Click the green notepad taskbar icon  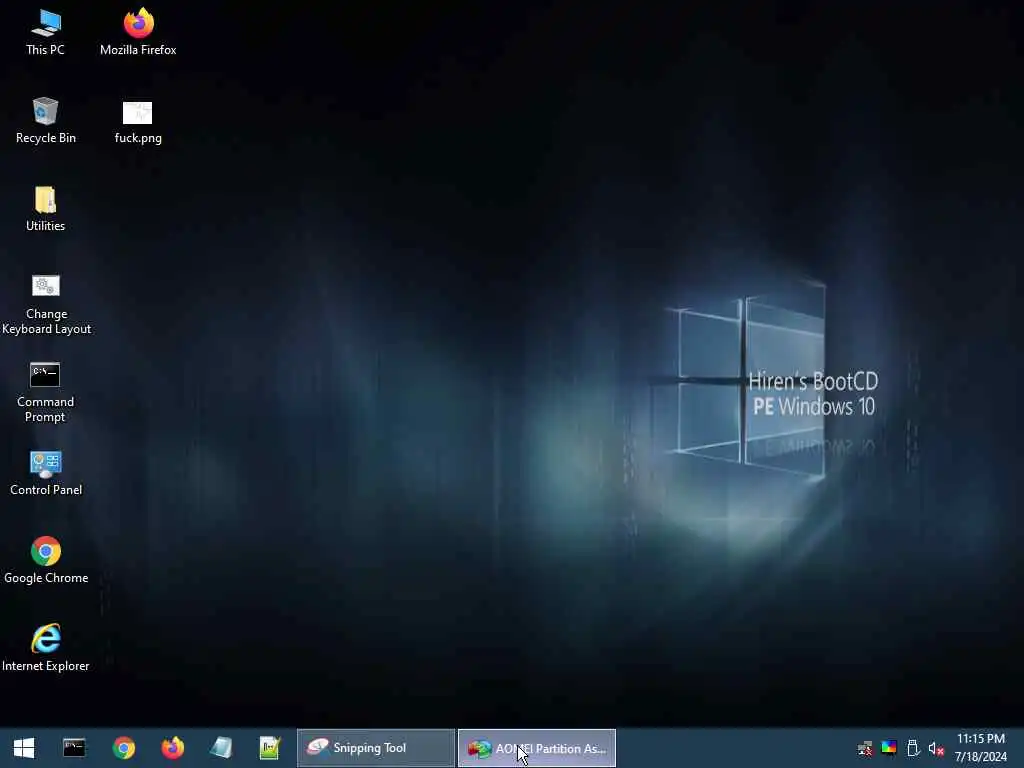270,748
